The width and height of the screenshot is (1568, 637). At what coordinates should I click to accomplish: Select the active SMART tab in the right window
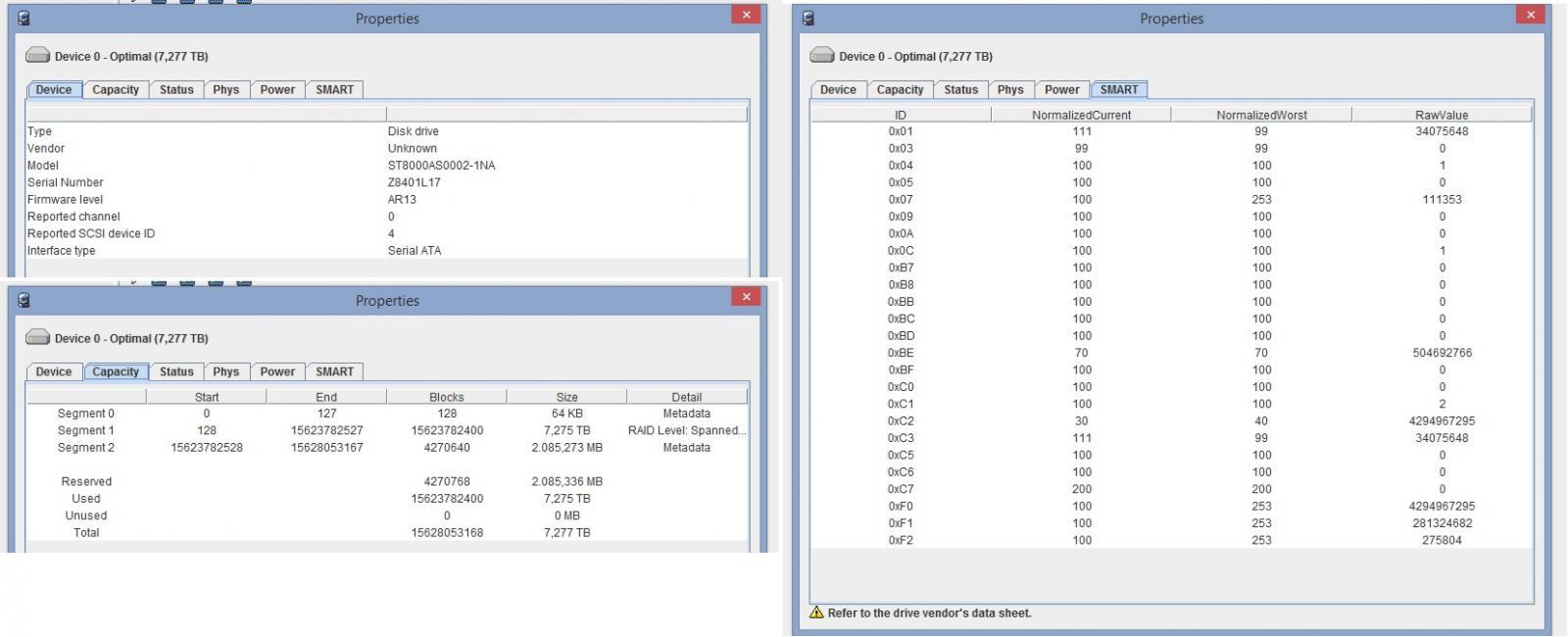(1119, 89)
